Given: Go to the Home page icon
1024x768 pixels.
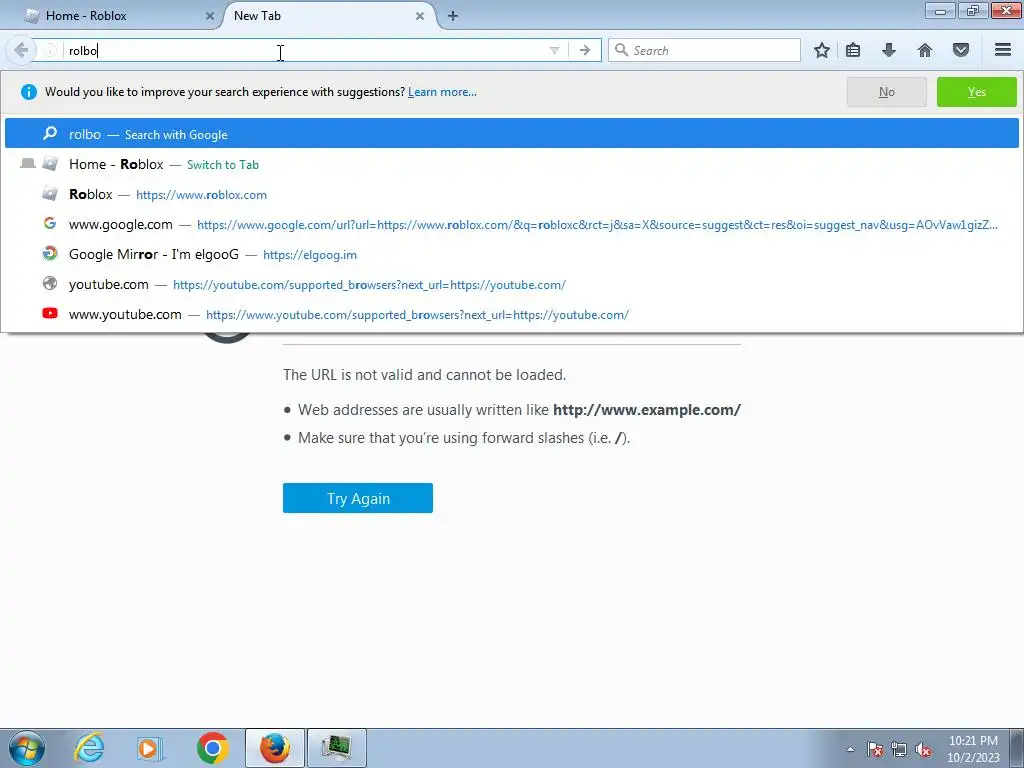Looking at the screenshot, I should pos(925,50).
